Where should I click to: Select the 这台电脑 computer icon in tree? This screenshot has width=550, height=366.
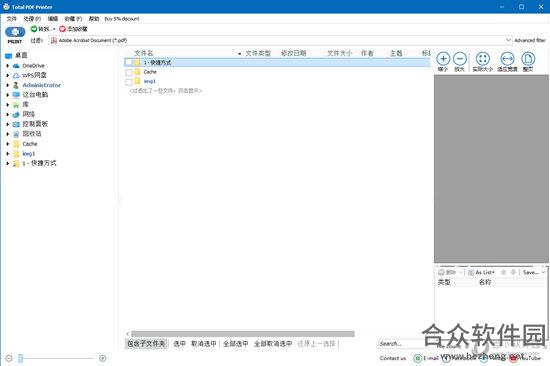[16, 95]
